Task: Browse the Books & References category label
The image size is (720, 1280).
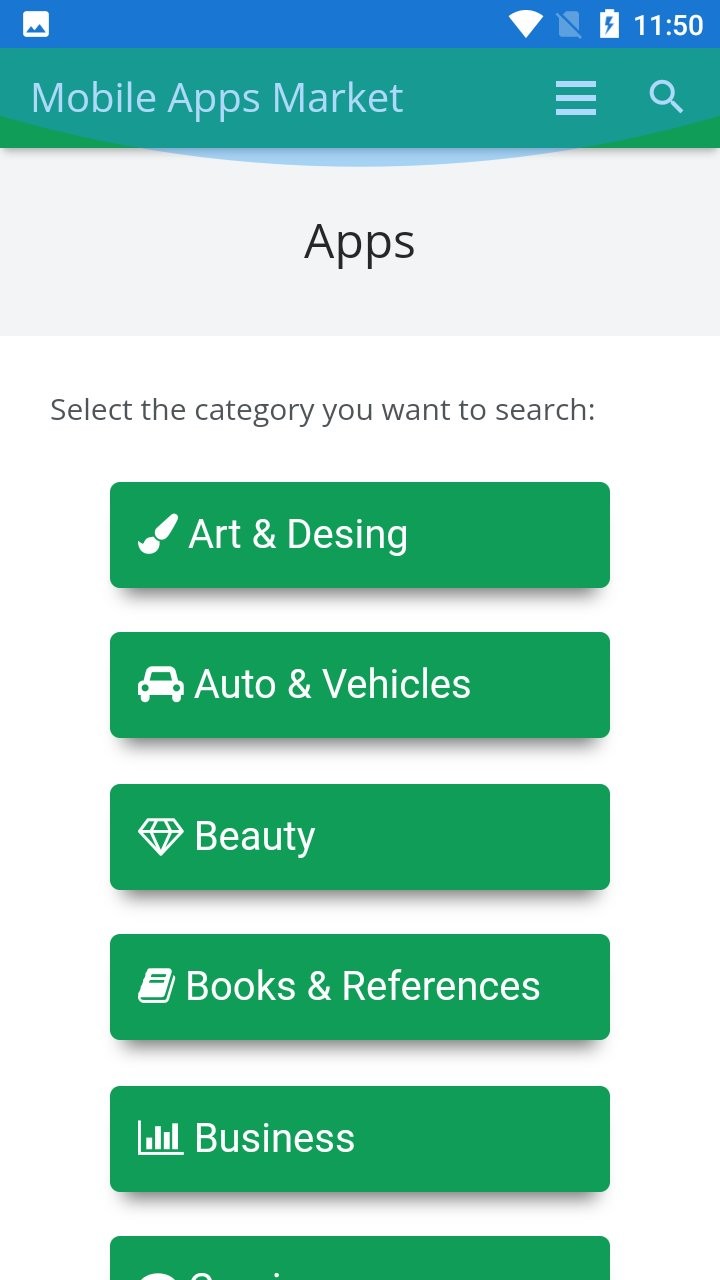Action: (x=363, y=986)
